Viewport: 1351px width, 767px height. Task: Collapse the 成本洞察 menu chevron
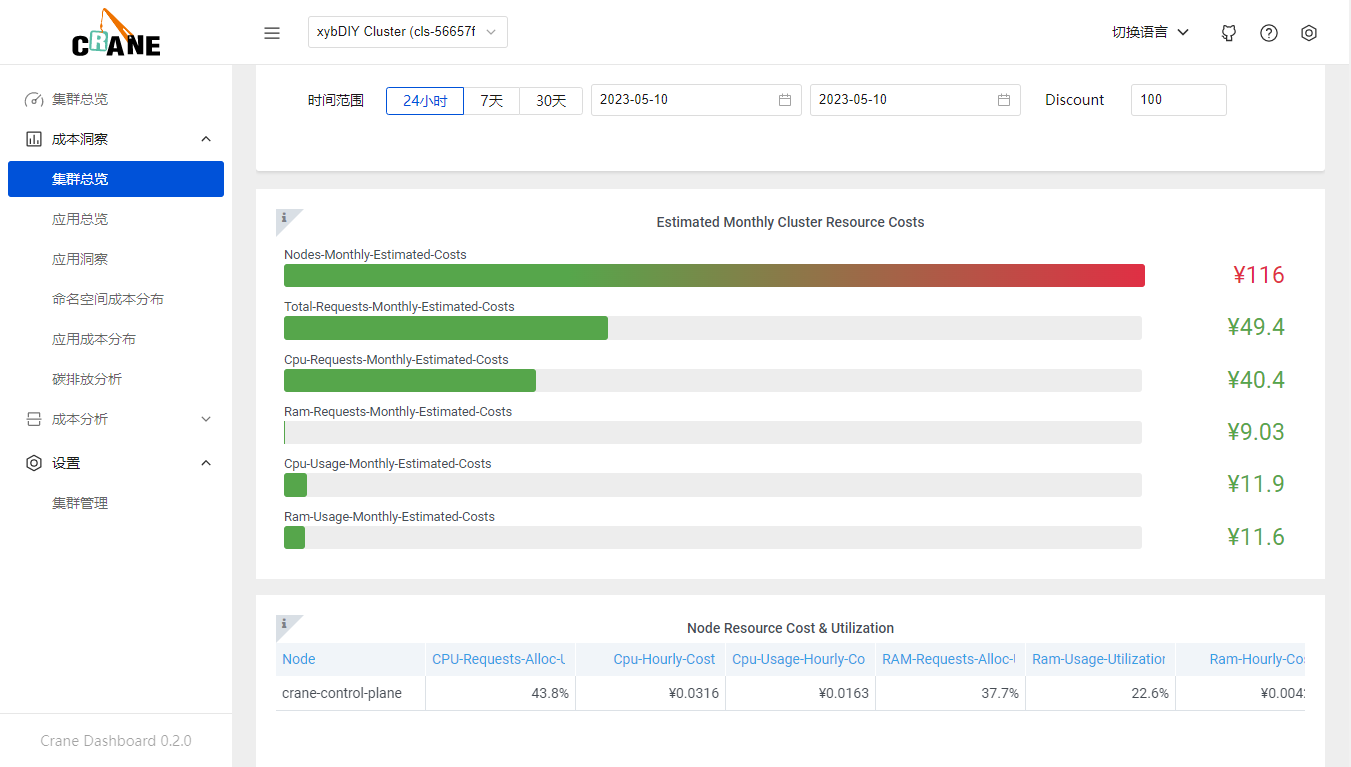206,139
